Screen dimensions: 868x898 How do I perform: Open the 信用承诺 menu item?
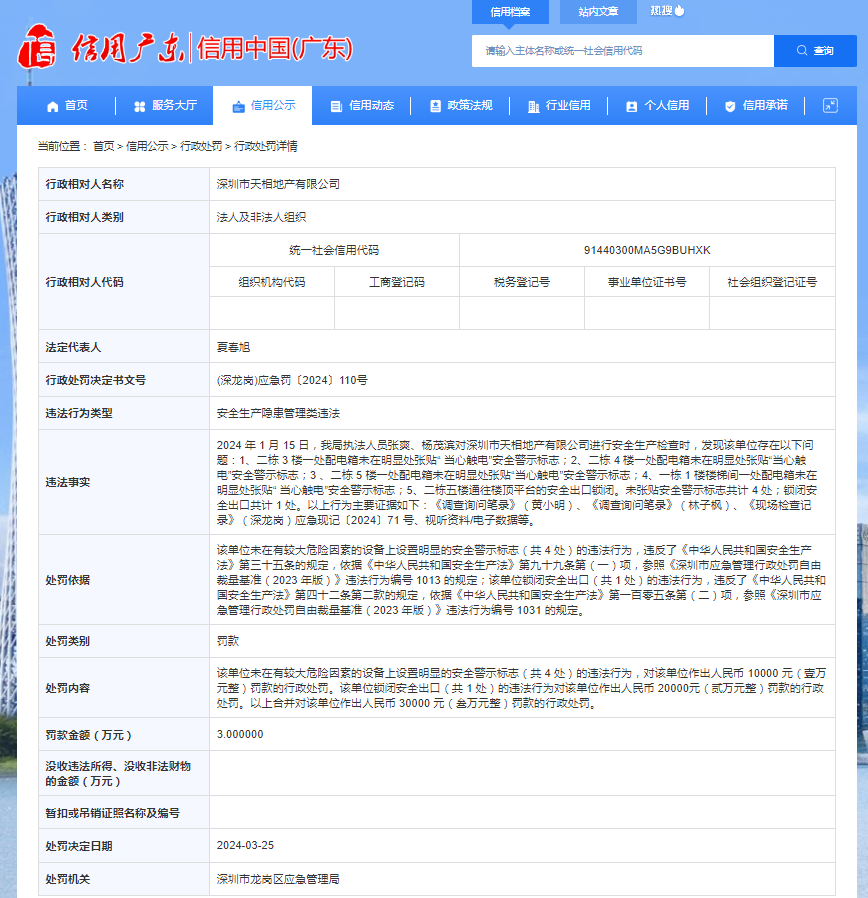(x=756, y=105)
